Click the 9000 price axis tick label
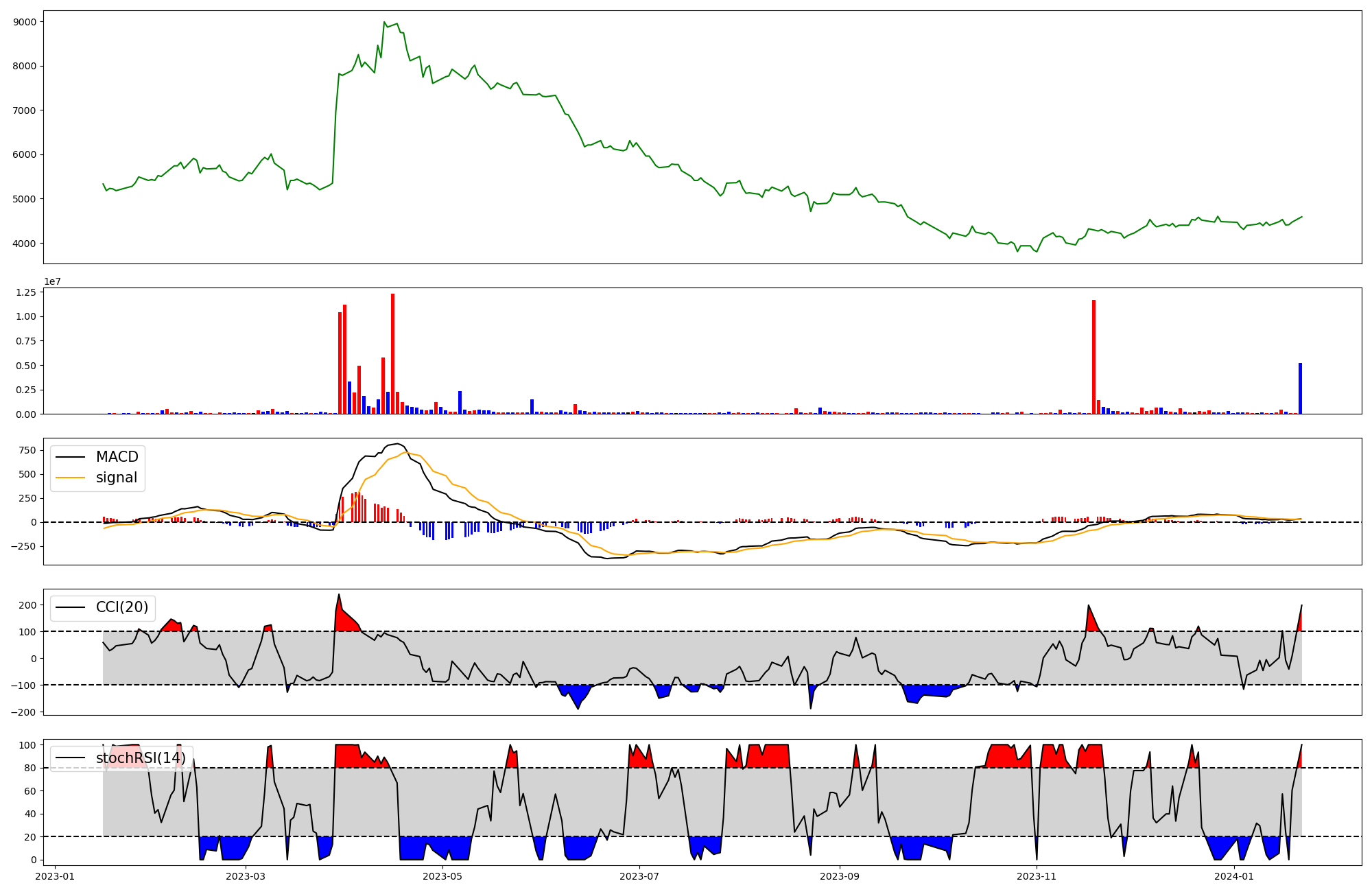 [x=25, y=22]
